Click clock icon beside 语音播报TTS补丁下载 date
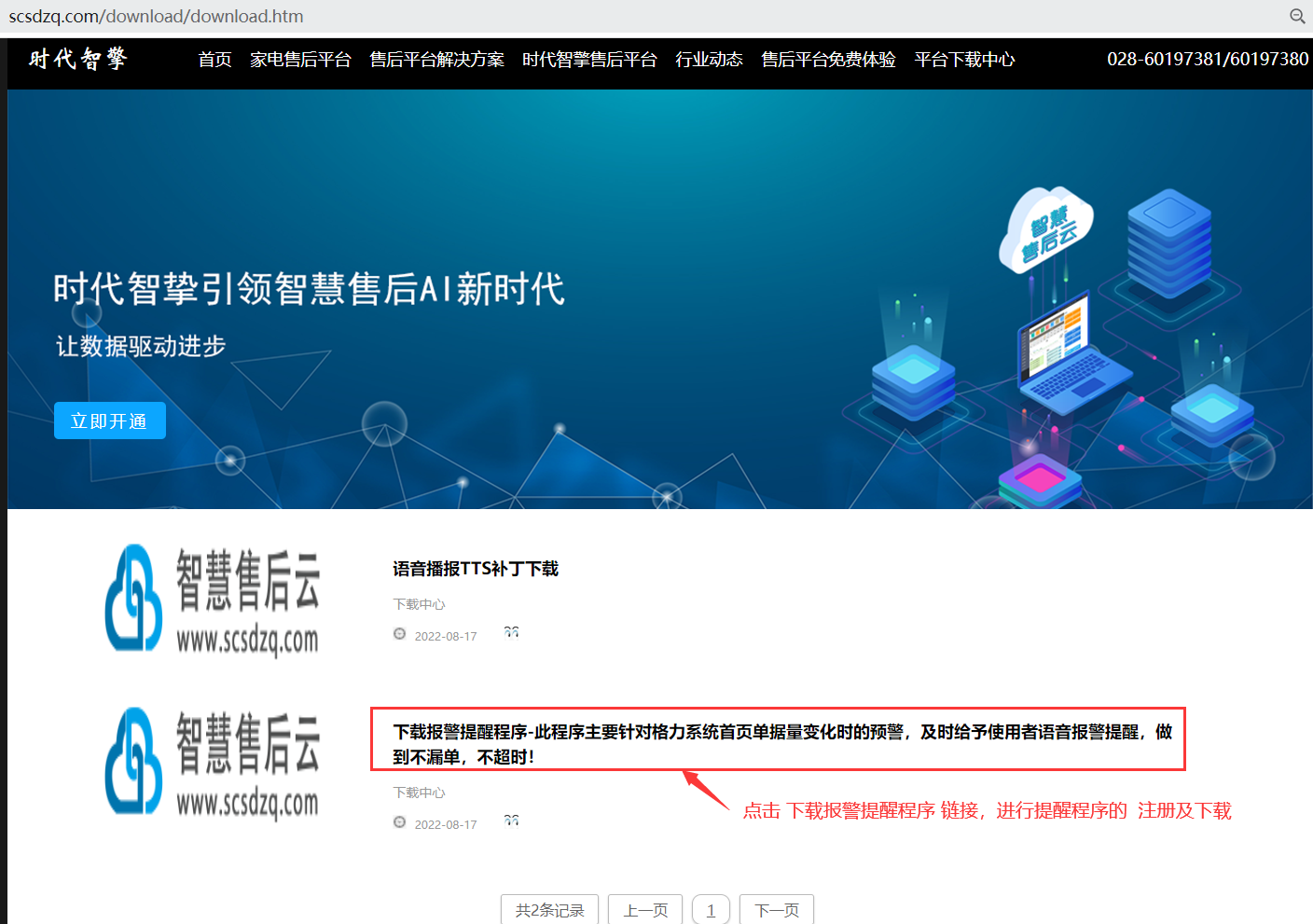1313x924 pixels. coord(400,634)
